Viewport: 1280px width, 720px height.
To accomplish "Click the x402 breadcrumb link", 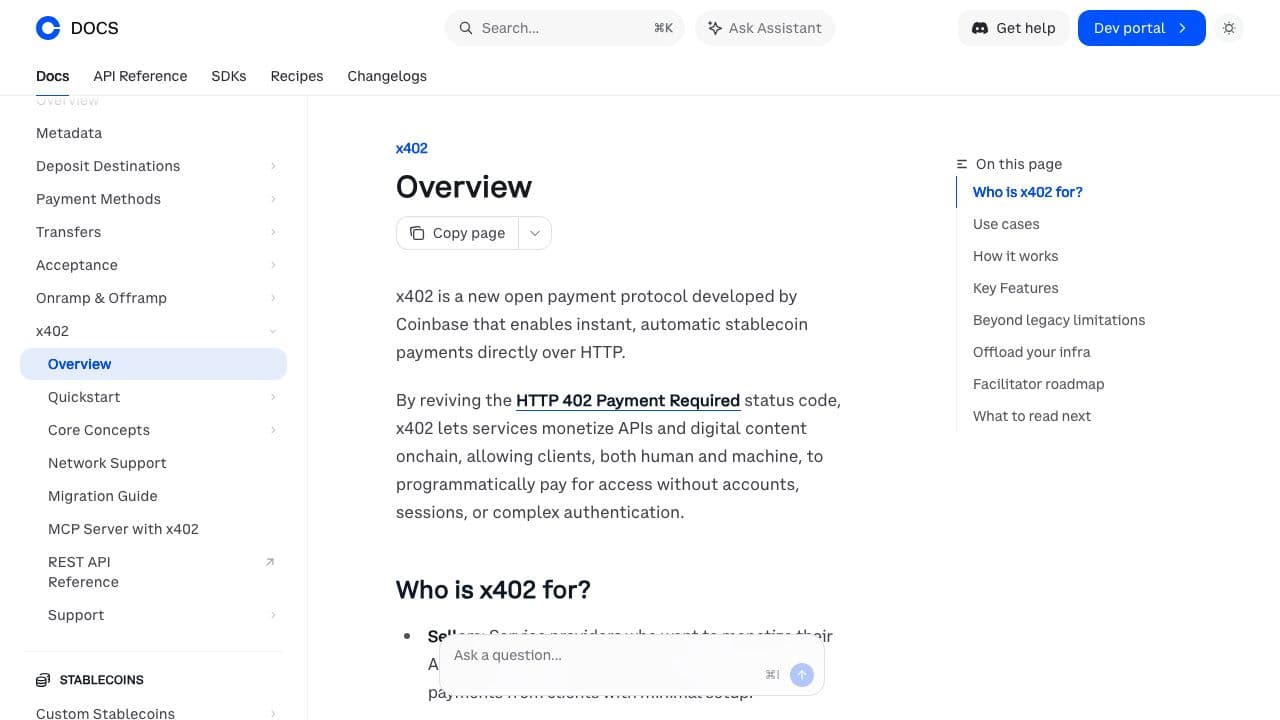I will pos(412,148).
